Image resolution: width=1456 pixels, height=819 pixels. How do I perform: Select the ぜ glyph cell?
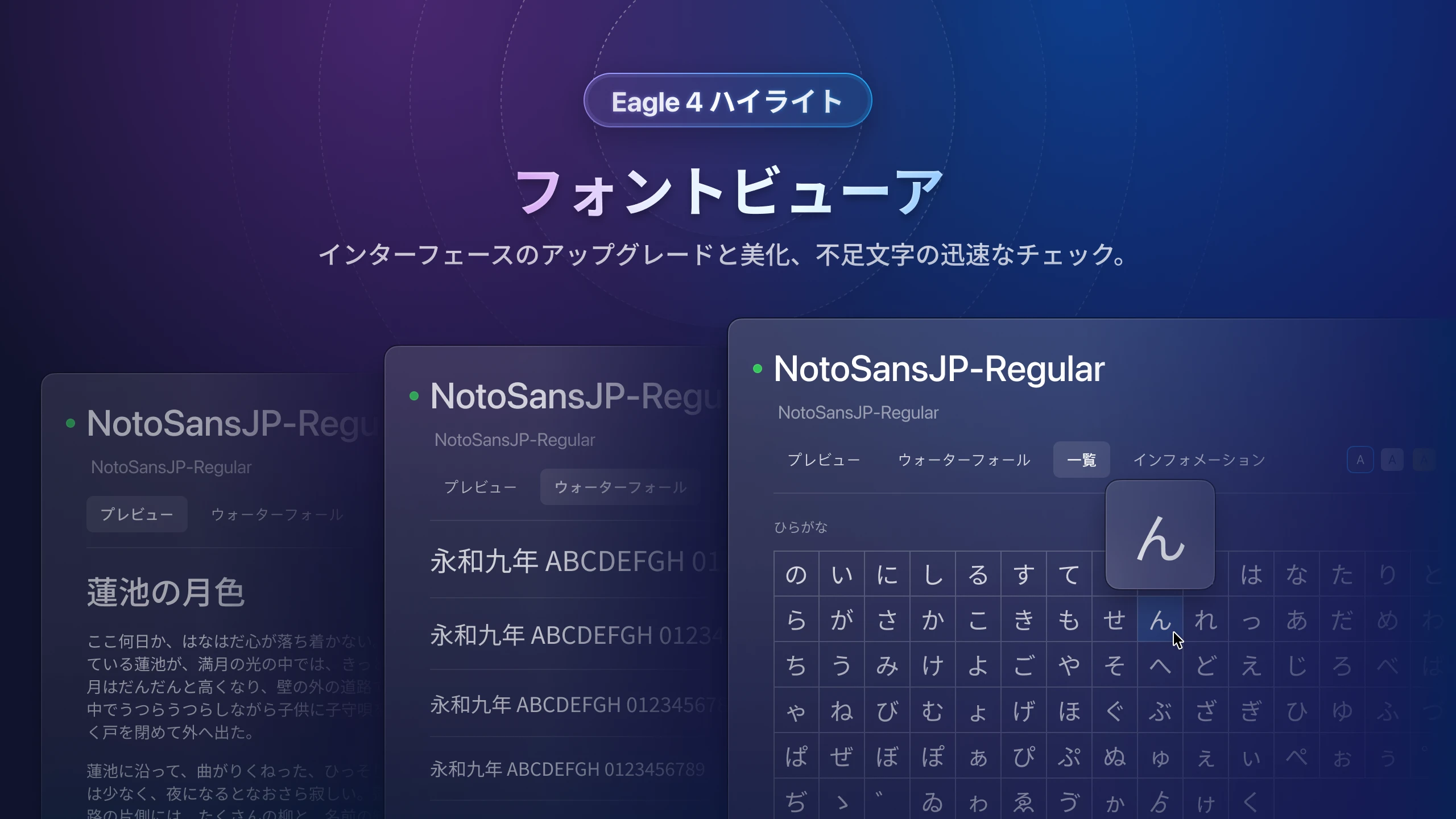click(x=842, y=756)
